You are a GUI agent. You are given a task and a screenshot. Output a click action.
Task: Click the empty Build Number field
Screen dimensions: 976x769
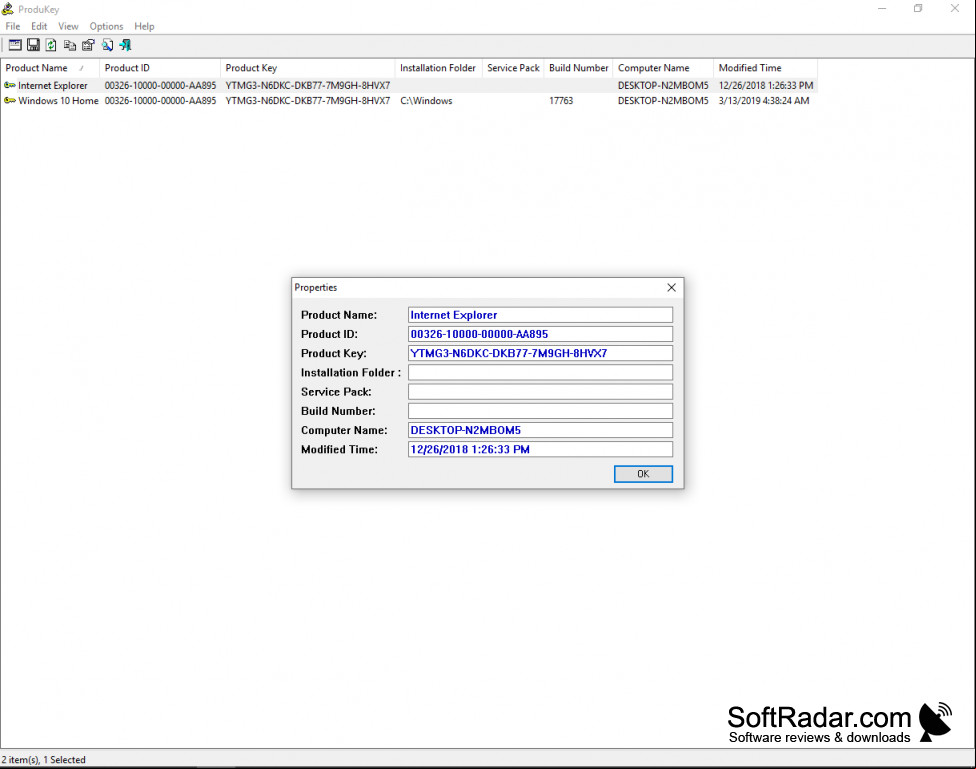coord(540,411)
